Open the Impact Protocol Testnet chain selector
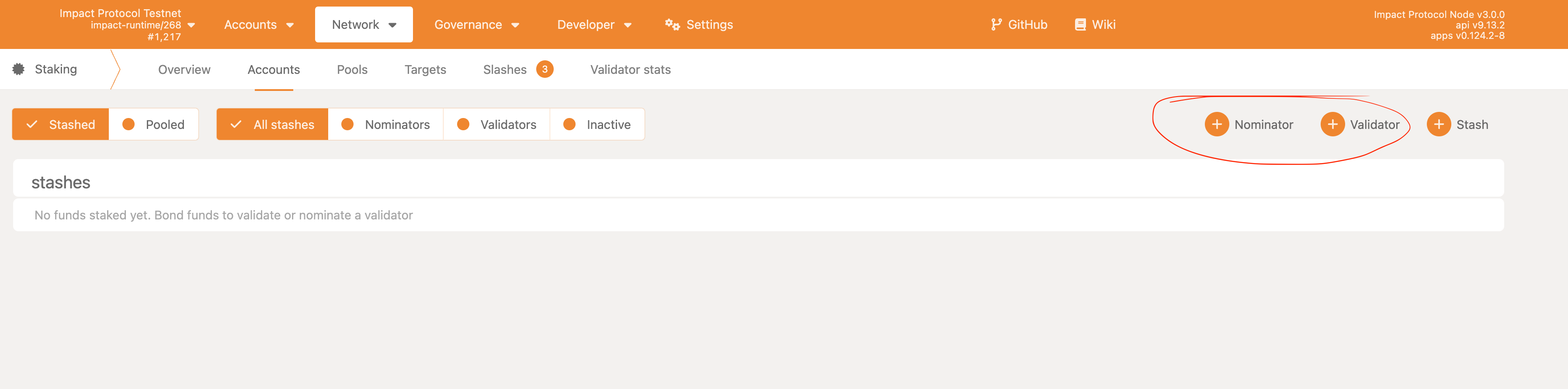This screenshot has width=1568, height=389. 127,24
